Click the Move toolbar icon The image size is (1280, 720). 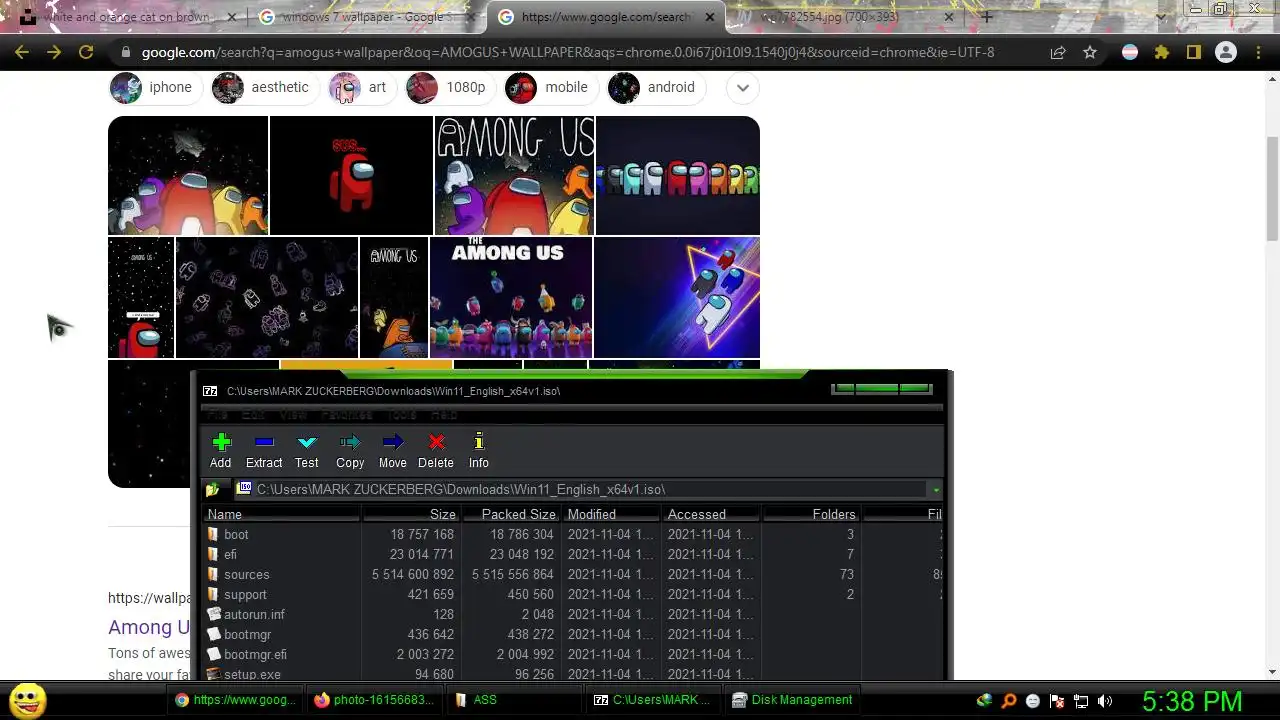pos(393,450)
